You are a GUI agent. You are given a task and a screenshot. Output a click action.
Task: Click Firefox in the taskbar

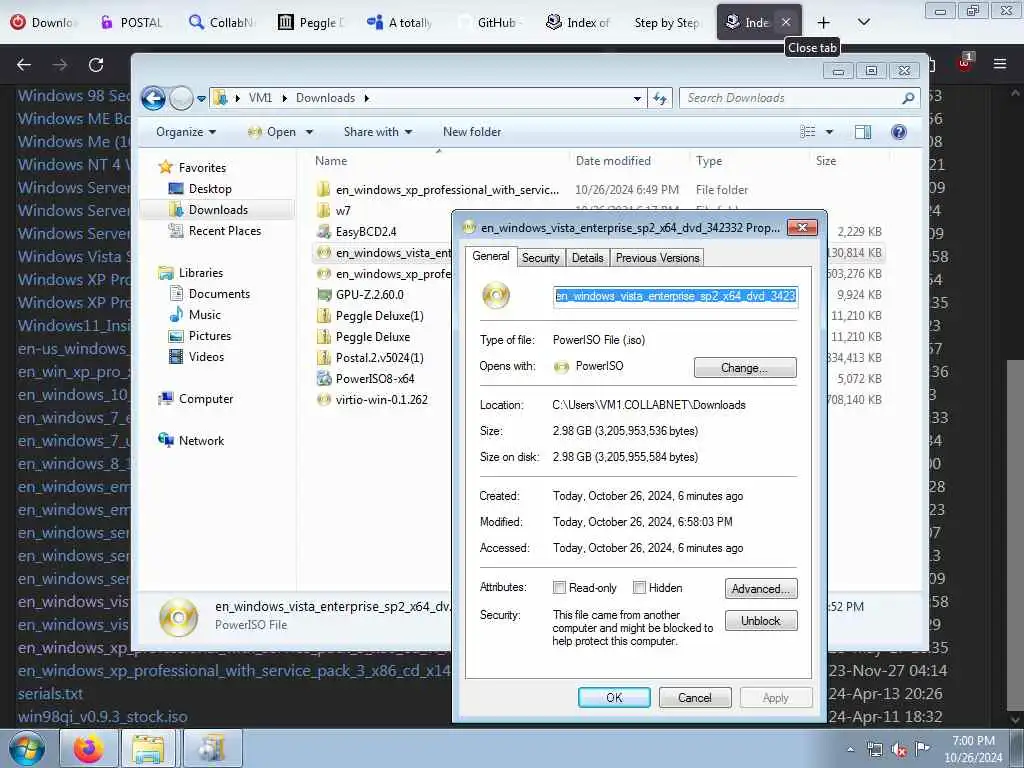click(x=88, y=748)
